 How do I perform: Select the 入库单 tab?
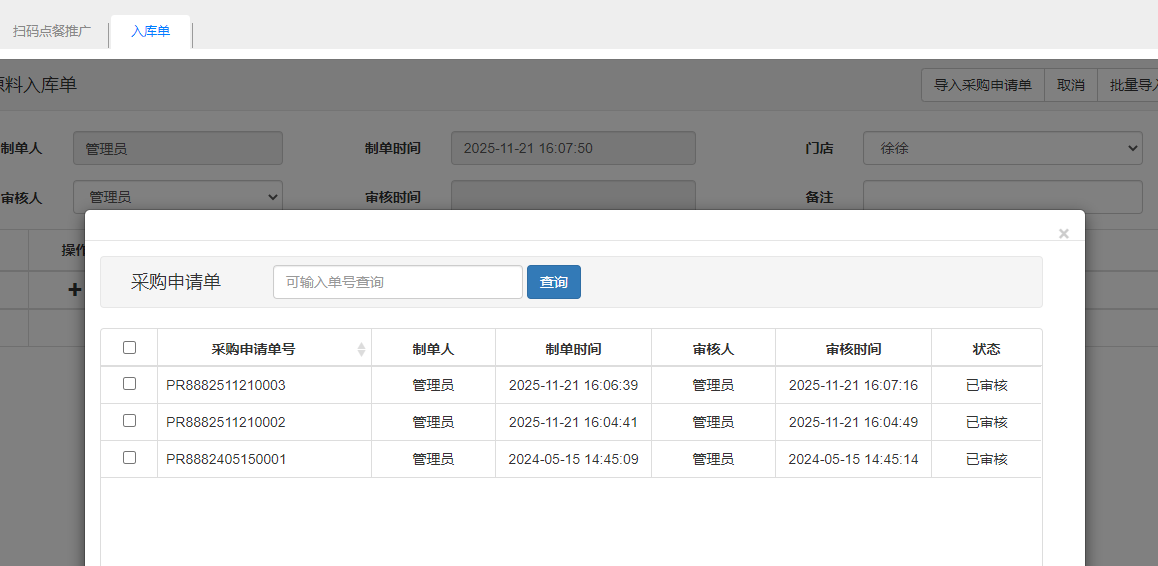click(150, 31)
